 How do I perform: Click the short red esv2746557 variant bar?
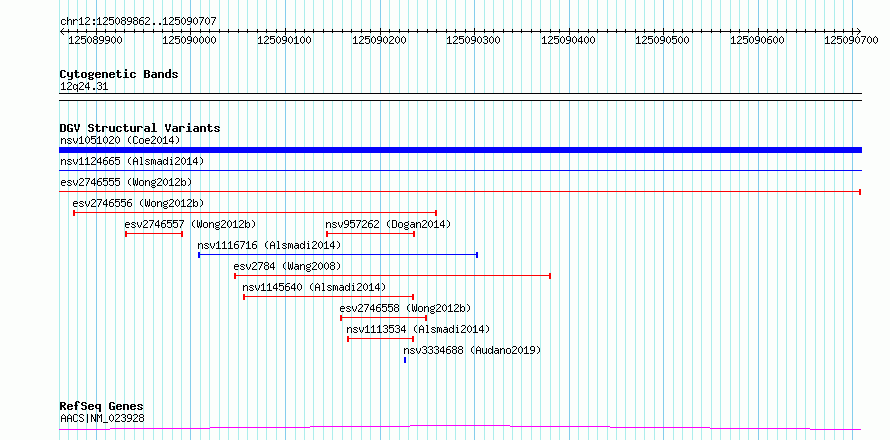click(154, 234)
